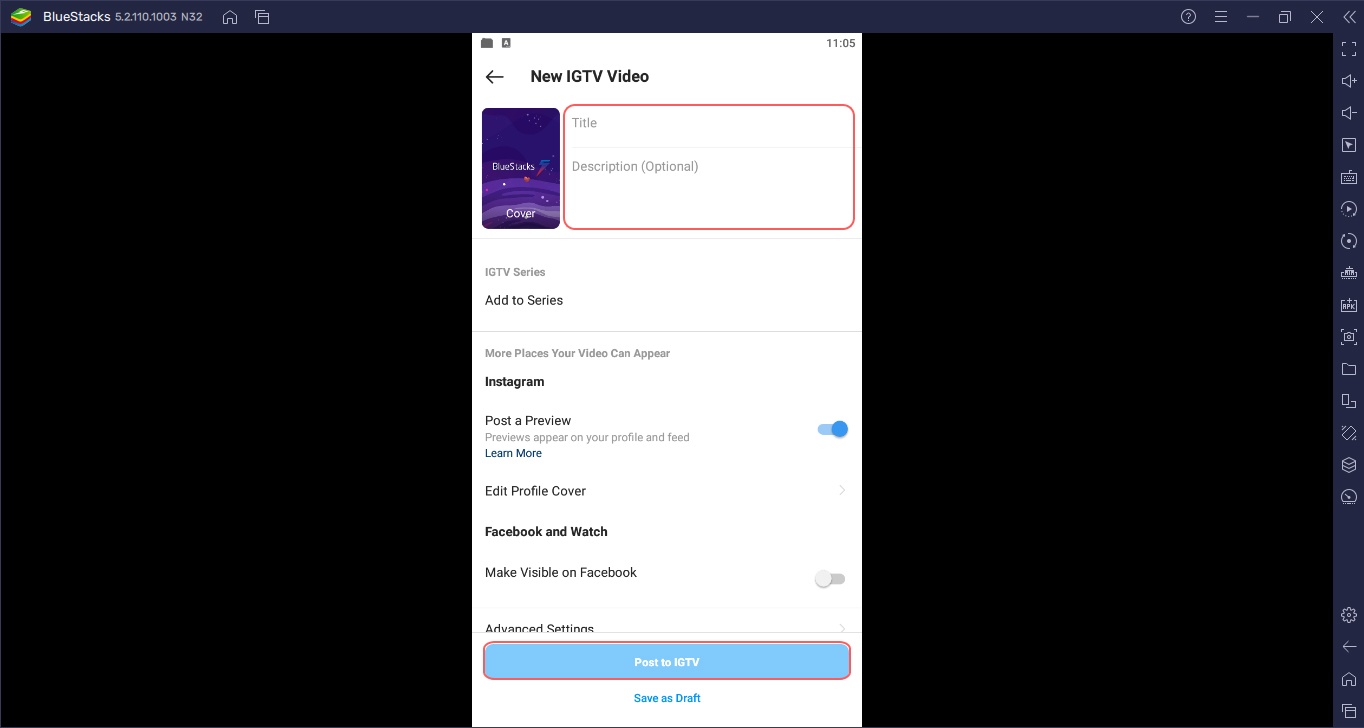Open sync operations icon in sidebar

pos(1349,241)
